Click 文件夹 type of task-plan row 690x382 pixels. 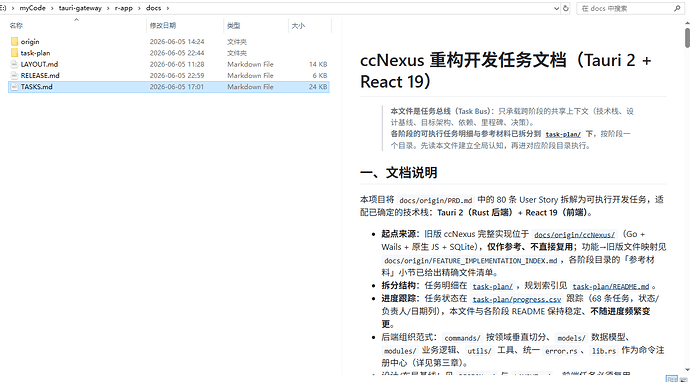[237, 53]
